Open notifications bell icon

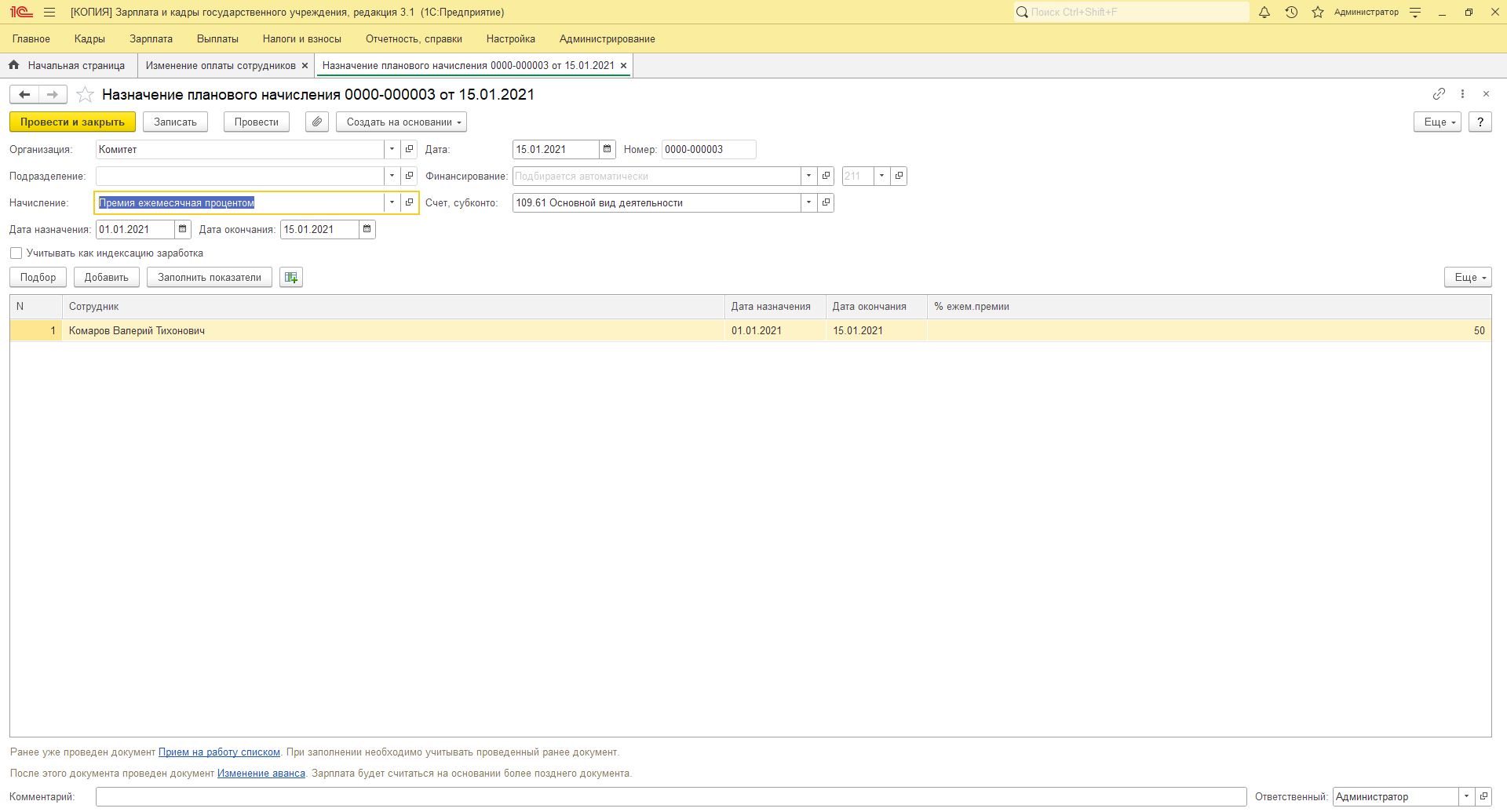click(x=1264, y=13)
